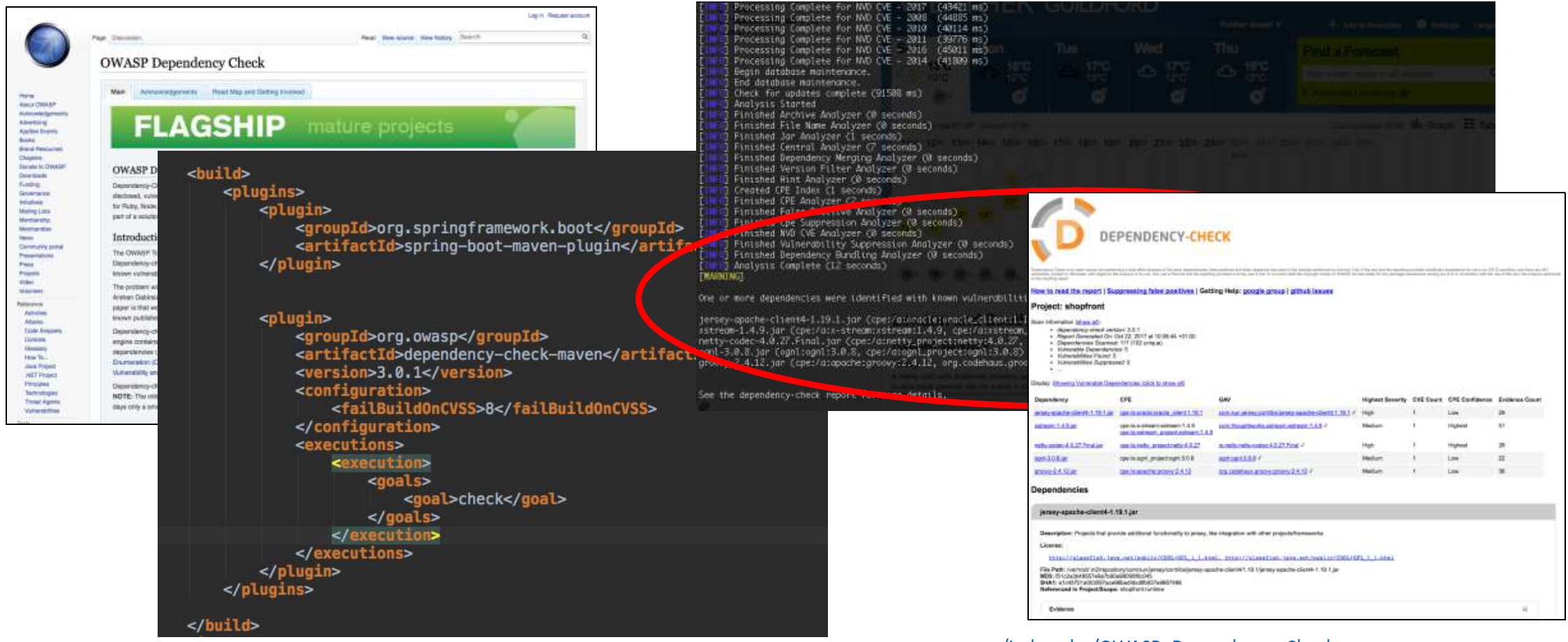Click Scan Information 'show all' link
The image size is (1568, 642).
point(1087,322)
